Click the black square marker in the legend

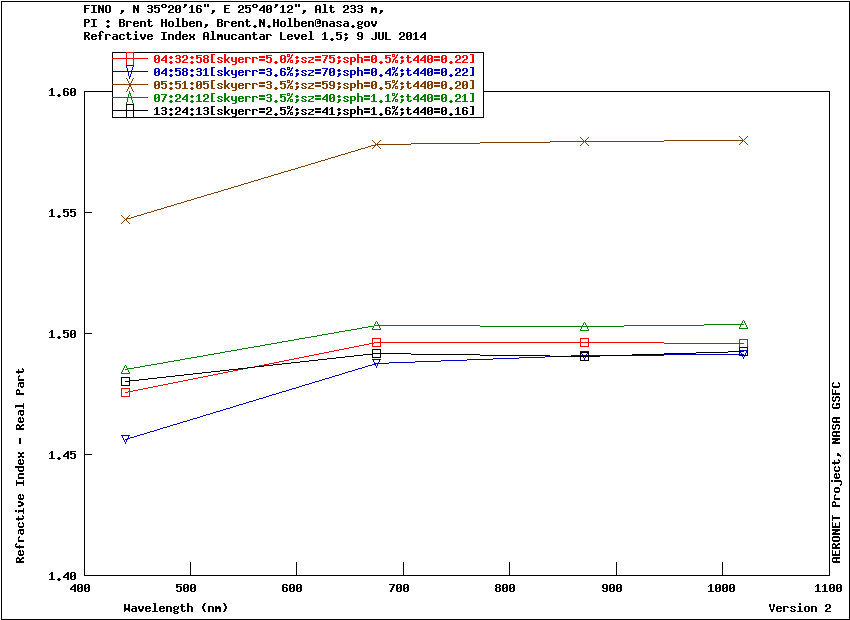point(130,111)
